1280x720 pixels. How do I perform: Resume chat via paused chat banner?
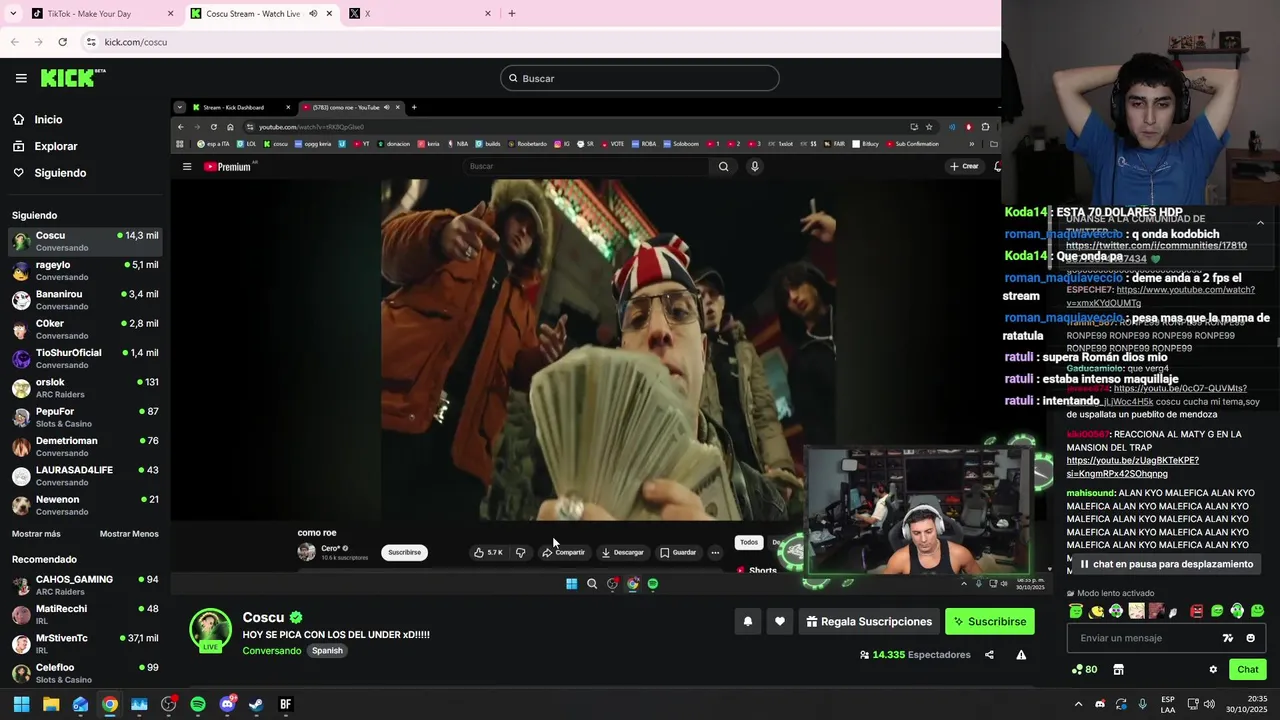(x=1166, y=564)
